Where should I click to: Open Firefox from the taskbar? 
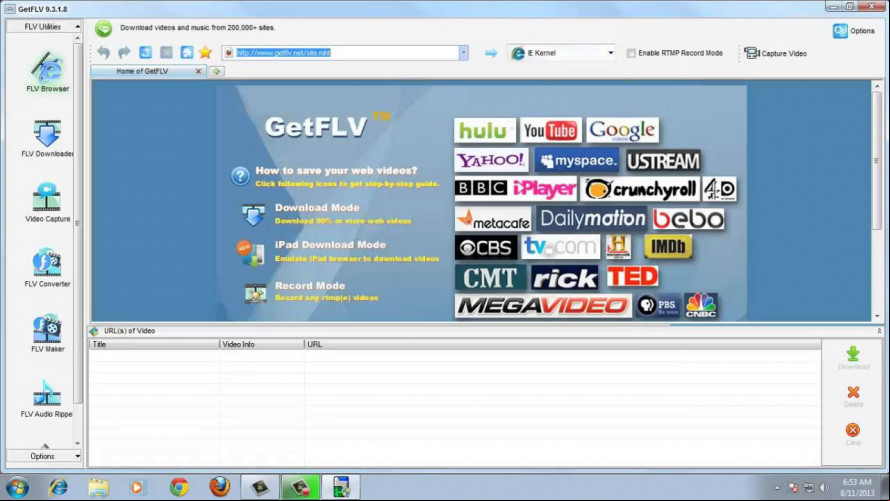coord(220,487)
